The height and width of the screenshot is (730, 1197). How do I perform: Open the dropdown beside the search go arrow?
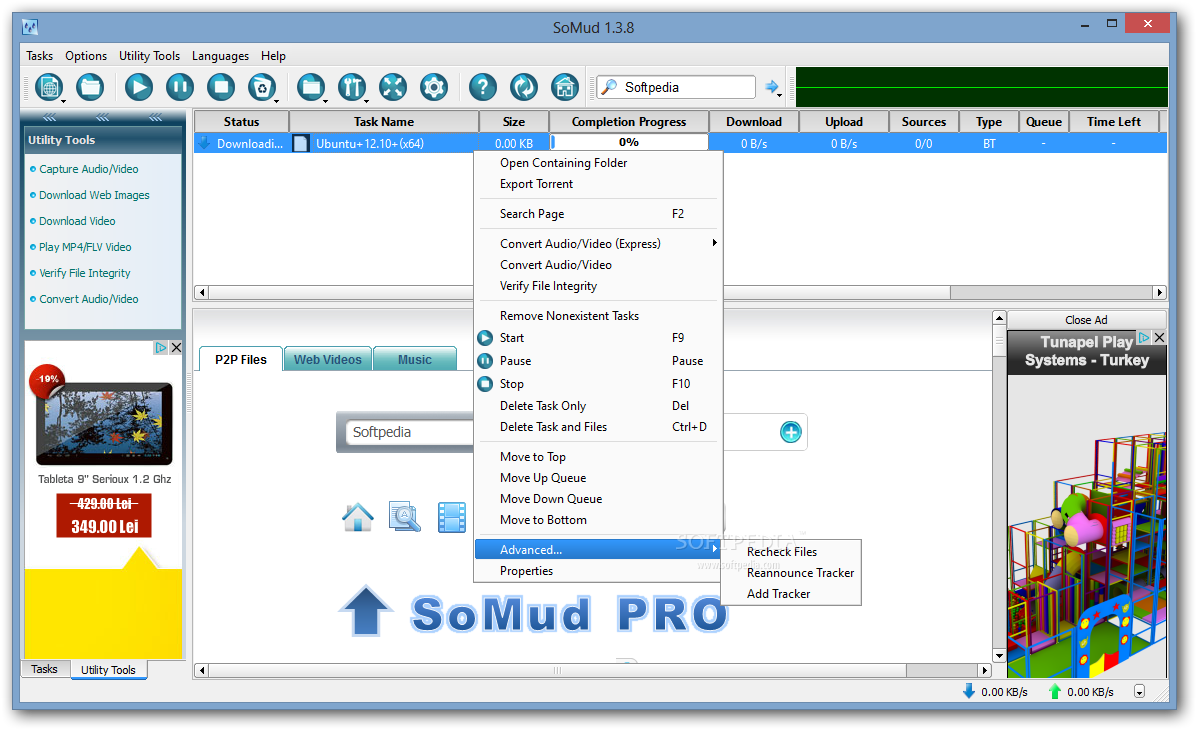(x=781, y=95)
